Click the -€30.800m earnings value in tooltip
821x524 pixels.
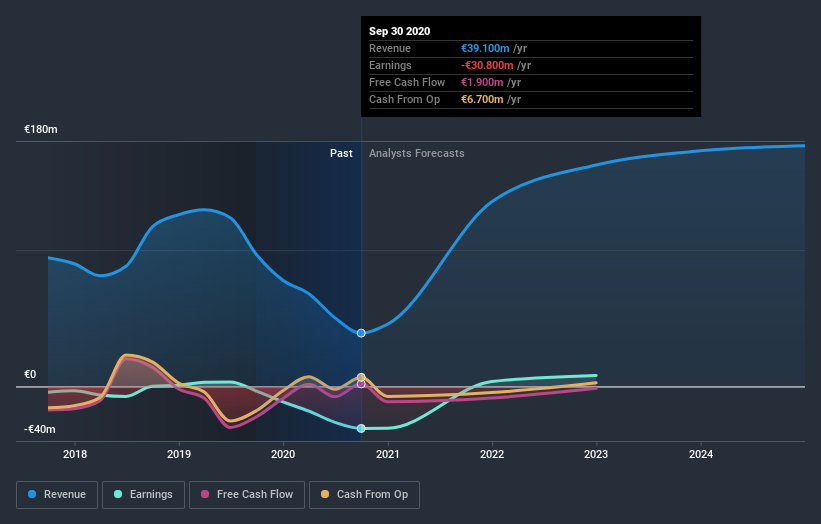(x=487, y=65)
